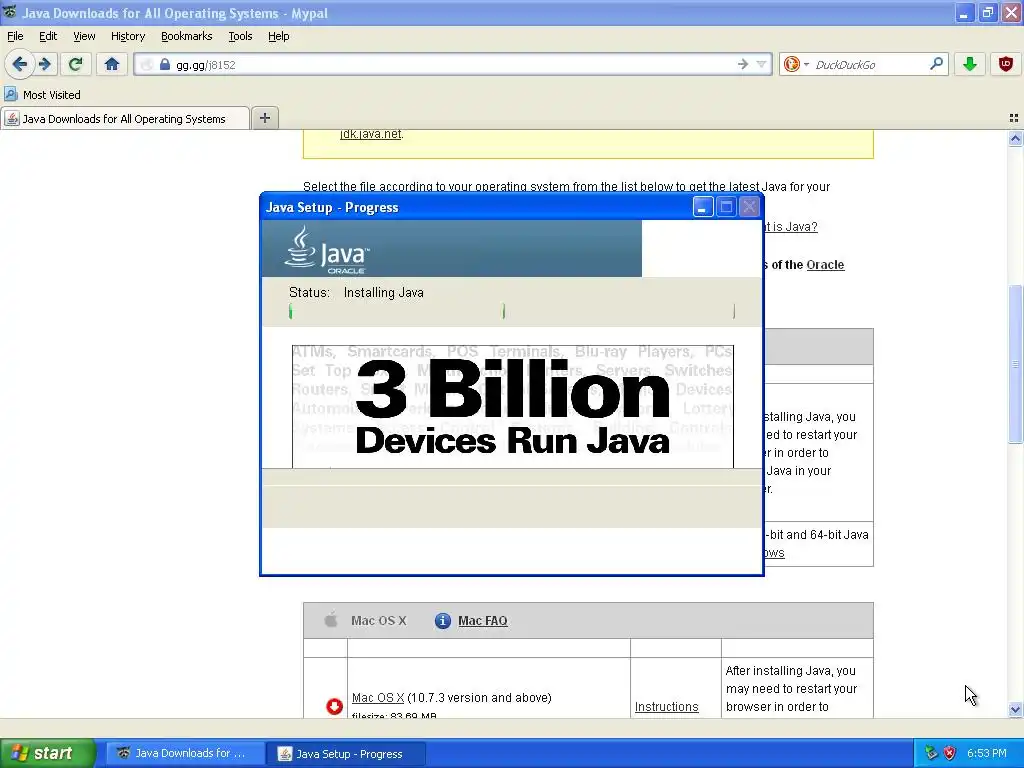Go back with the browser Back arrow
This screenshot has height=768, width=1024.
pos(20,64)
